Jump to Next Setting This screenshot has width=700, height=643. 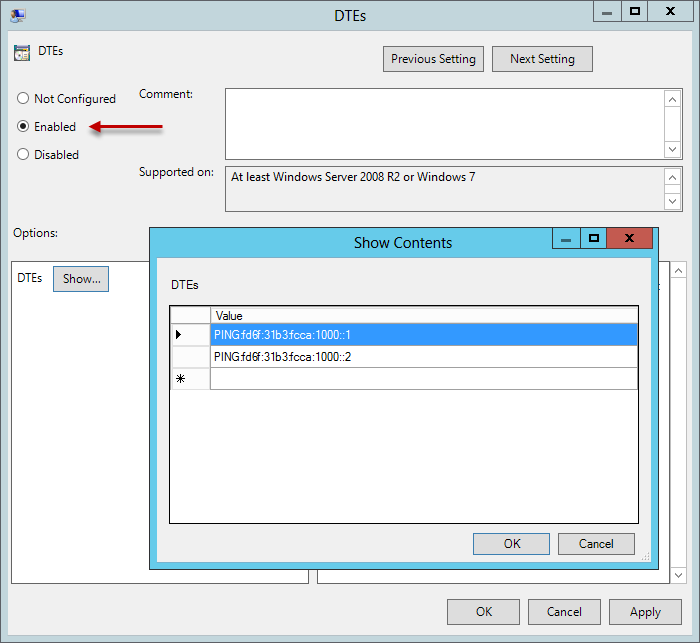pos(542,59)
